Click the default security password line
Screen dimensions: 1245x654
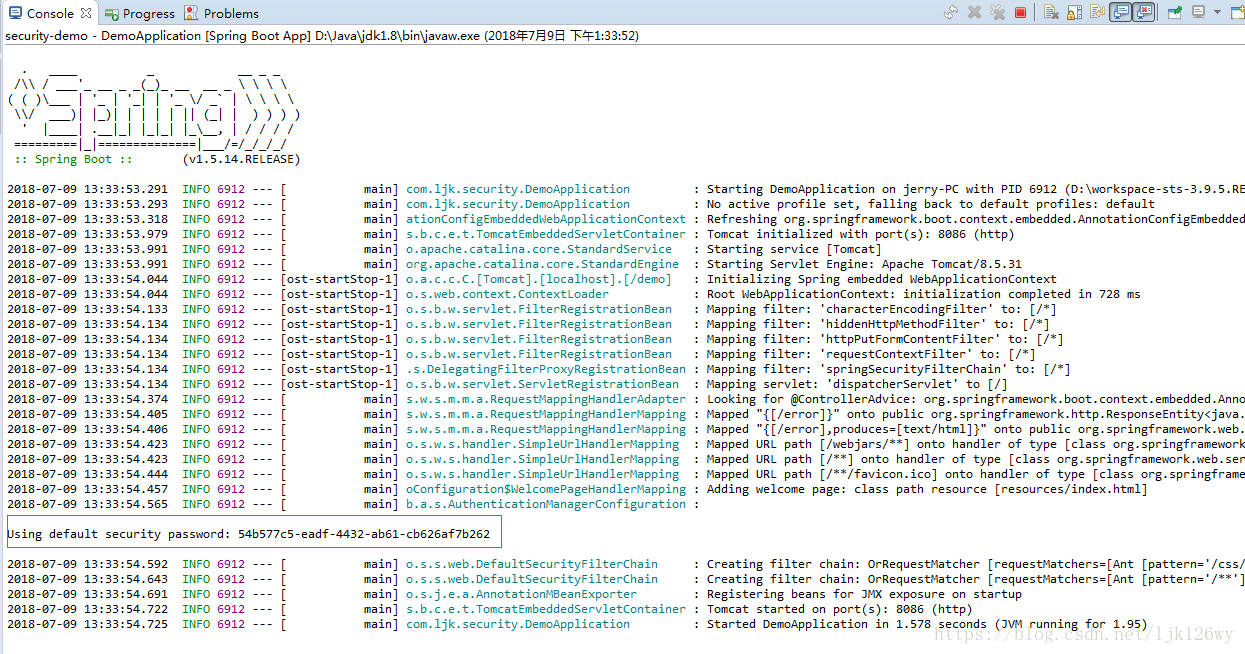pyautogui.click(x=248, y=534)
